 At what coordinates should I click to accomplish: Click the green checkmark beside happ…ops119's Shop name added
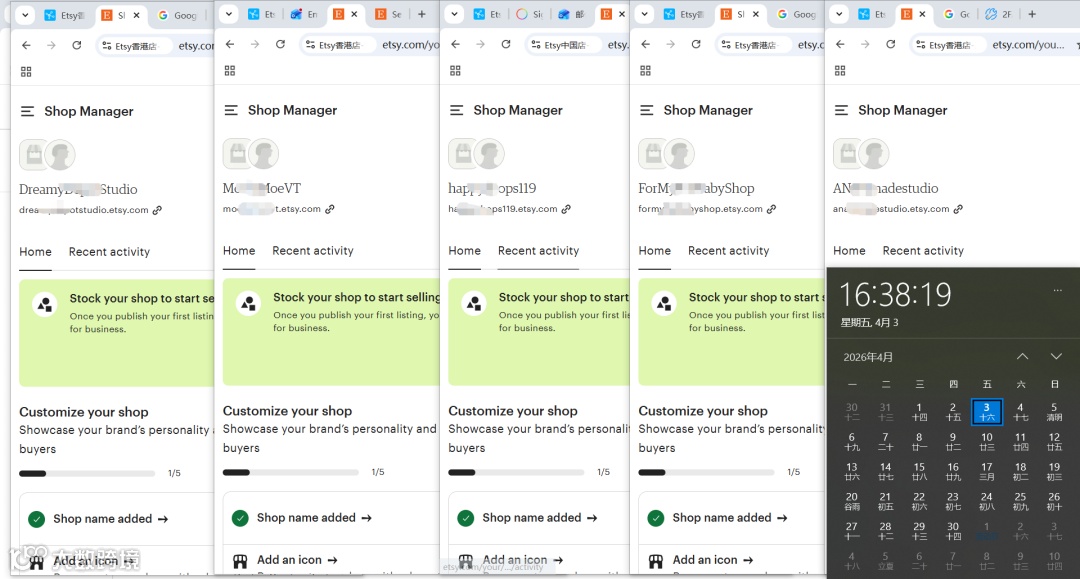[x=465, y=518]
